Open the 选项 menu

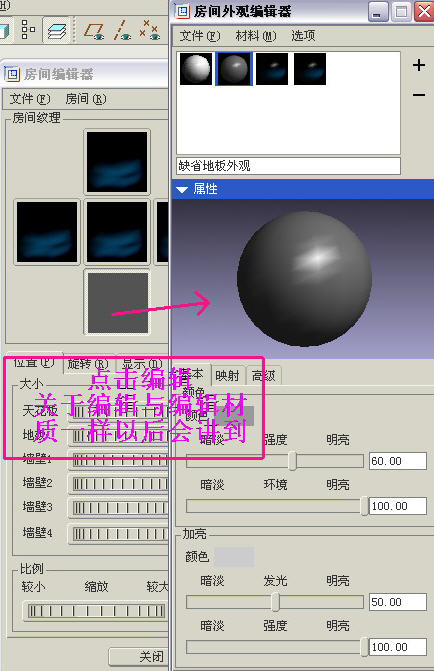click(x=303, y=36)
